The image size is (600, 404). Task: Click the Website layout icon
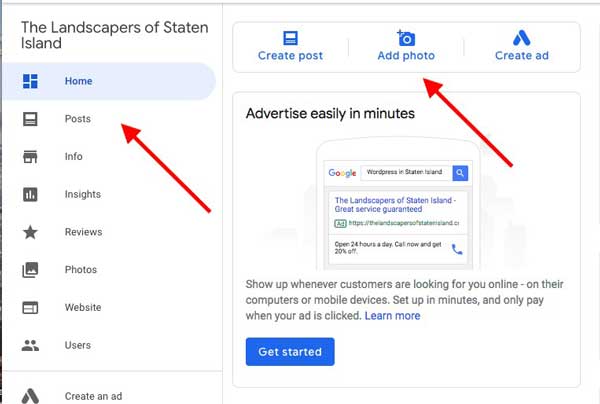[30, 308]
